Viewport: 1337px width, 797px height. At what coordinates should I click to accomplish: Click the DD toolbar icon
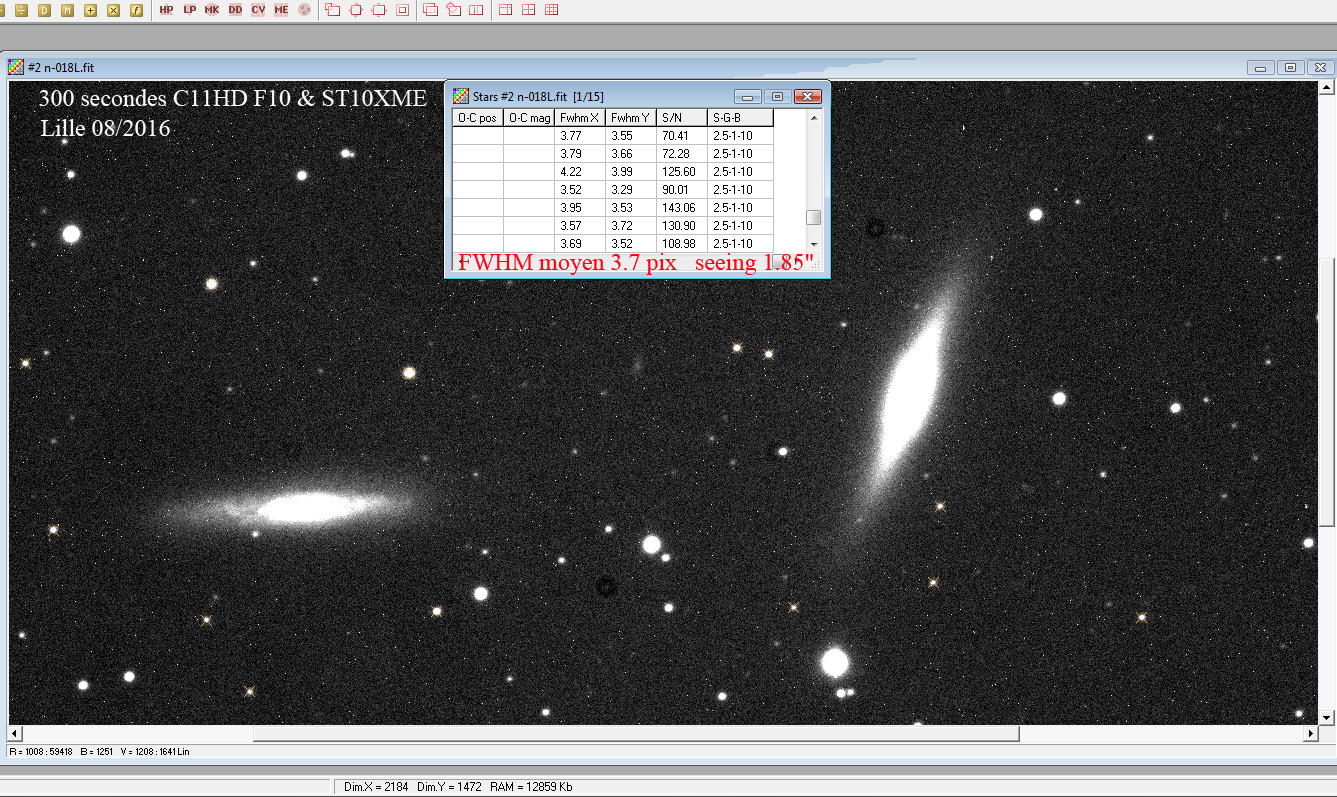coord(235,9)
